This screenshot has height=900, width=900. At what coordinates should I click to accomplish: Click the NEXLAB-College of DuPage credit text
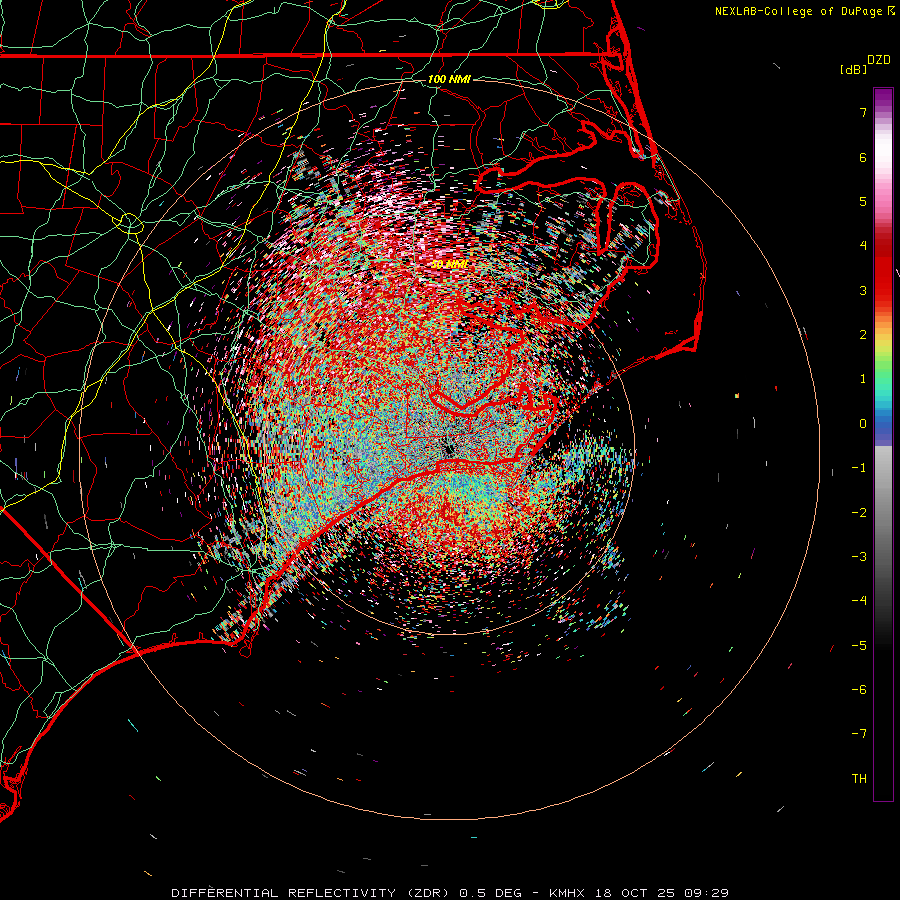coord(799,11)
